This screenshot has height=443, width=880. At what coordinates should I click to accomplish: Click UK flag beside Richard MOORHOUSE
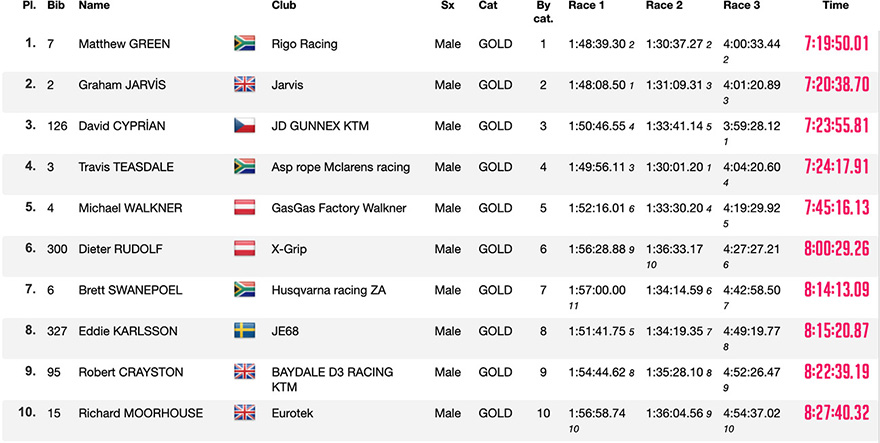click(245, 413)
